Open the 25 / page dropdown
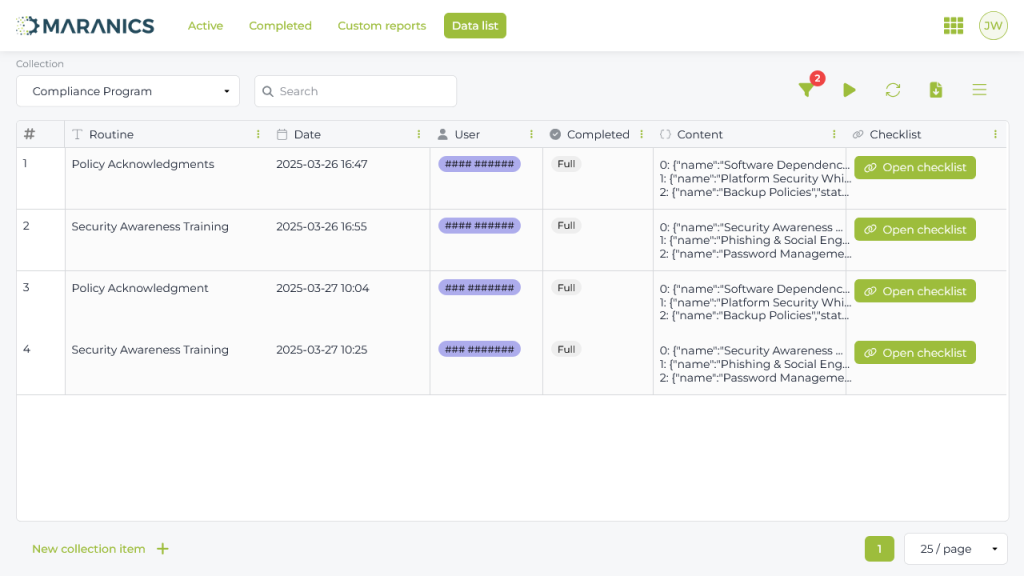The width and height of the screenshot is (1024, 576). coord(955,549)
